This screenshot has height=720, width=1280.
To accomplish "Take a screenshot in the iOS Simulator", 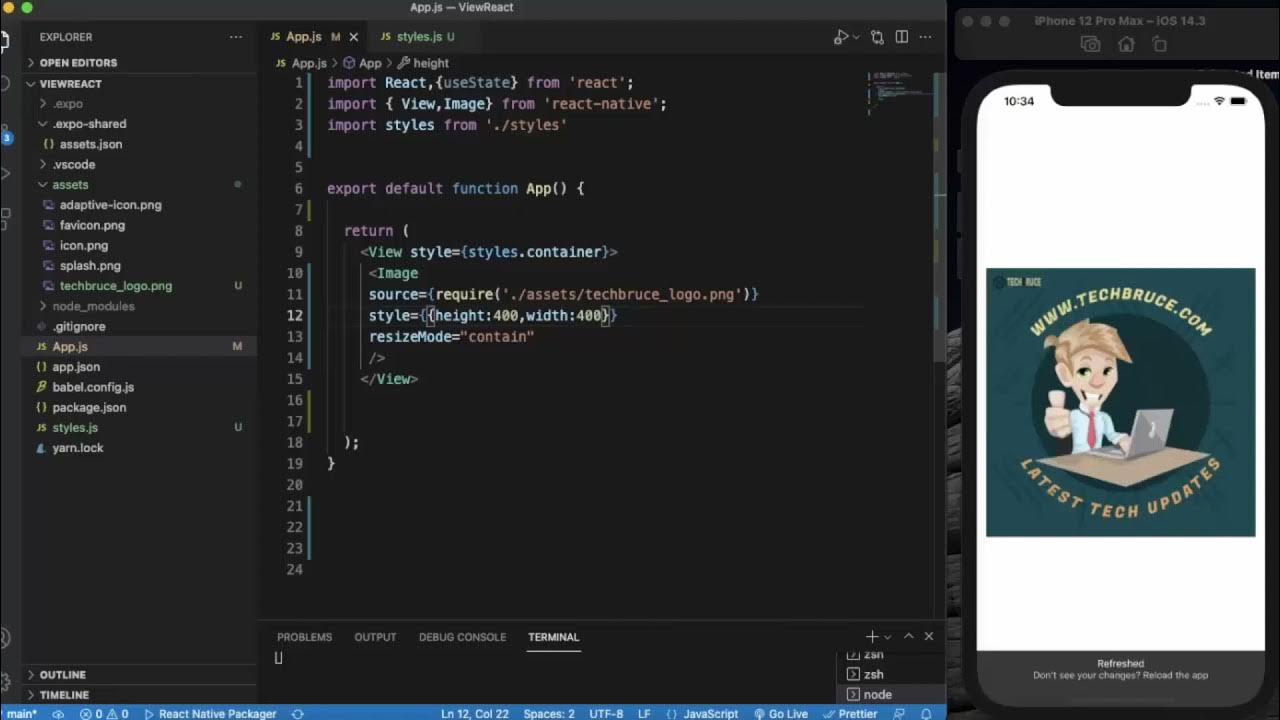I will tap(1091, 45).
